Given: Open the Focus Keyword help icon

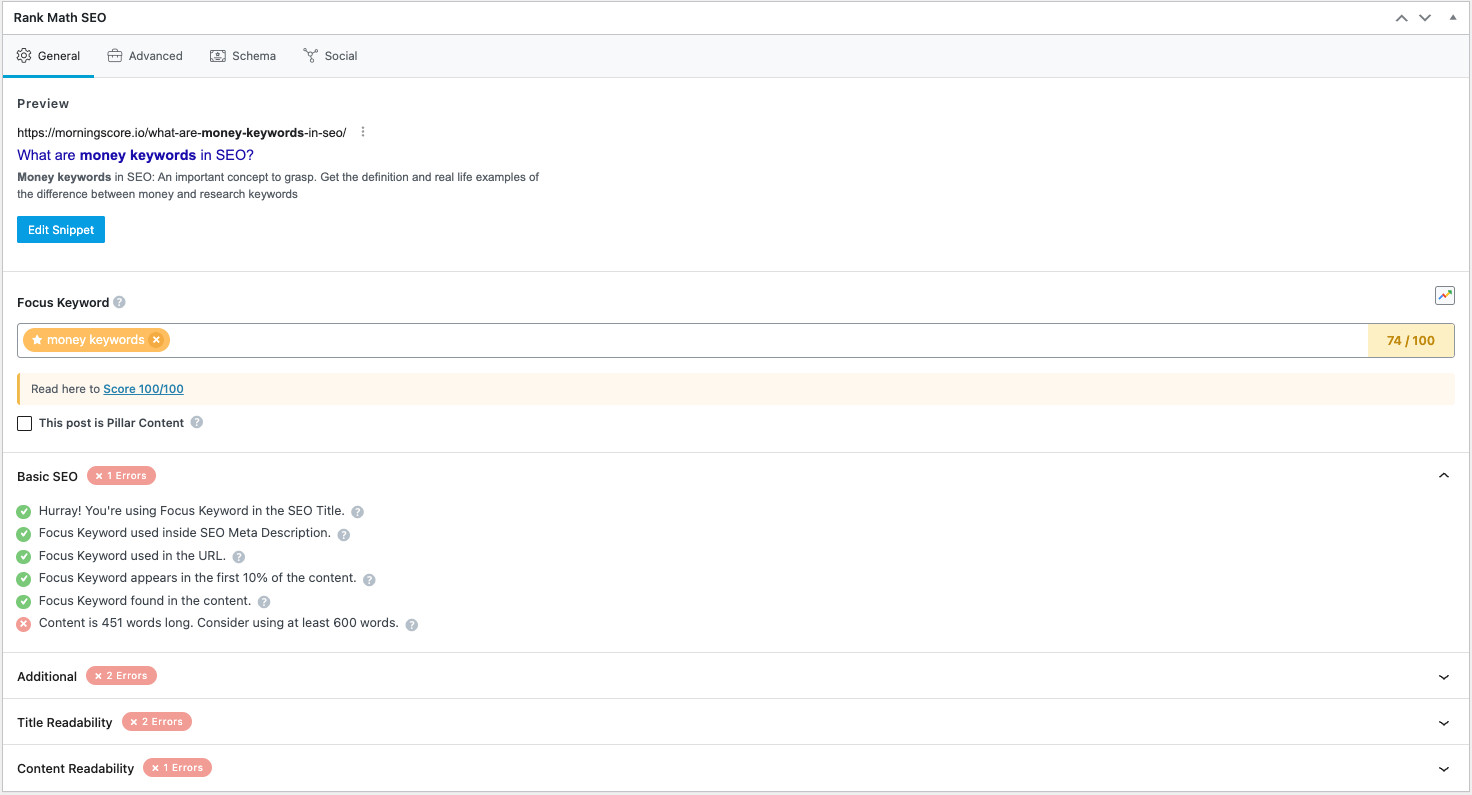Looking at the screenshot, I should [119, 302].
